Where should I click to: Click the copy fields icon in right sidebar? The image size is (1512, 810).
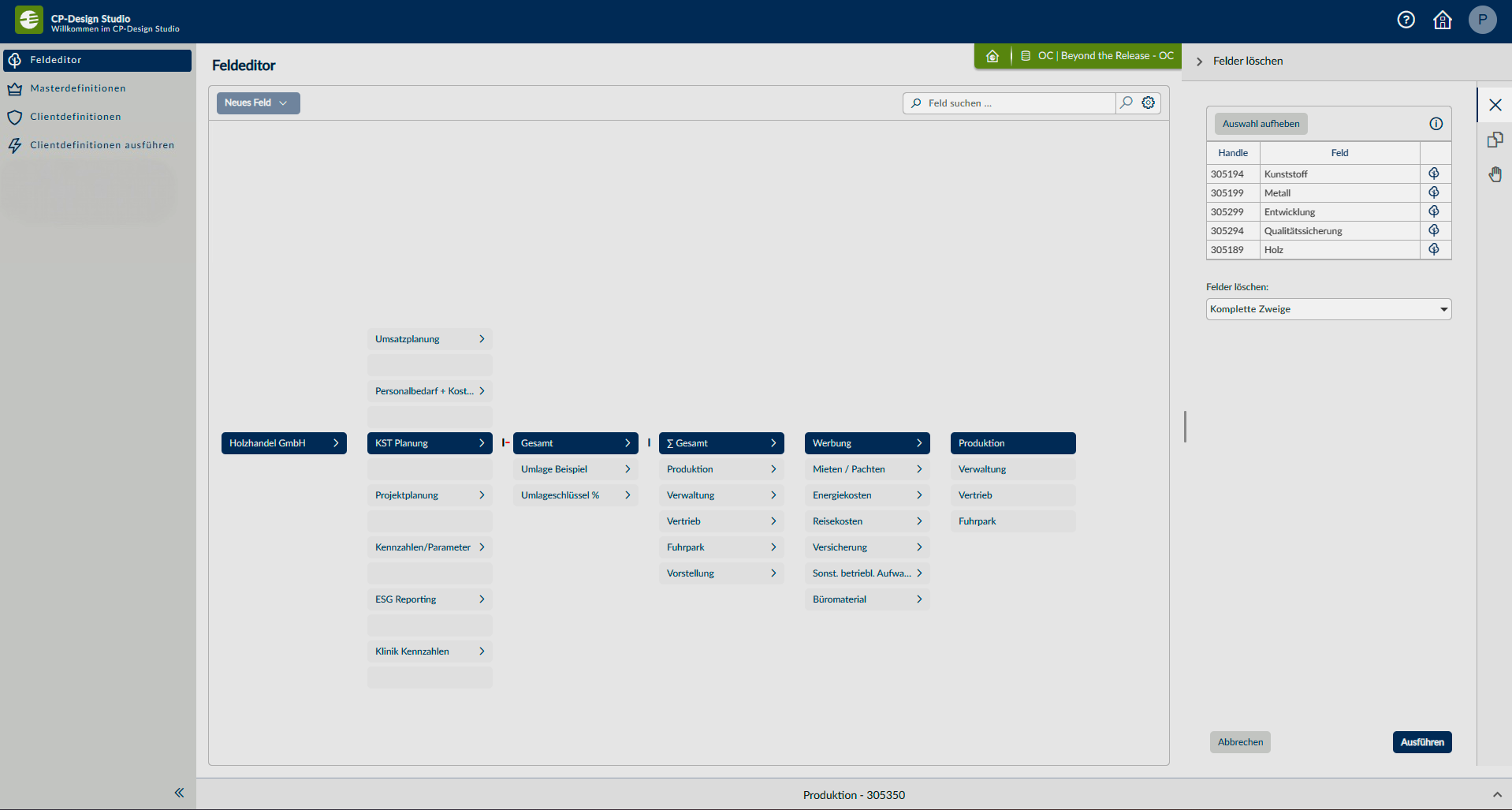(1495, 140)
